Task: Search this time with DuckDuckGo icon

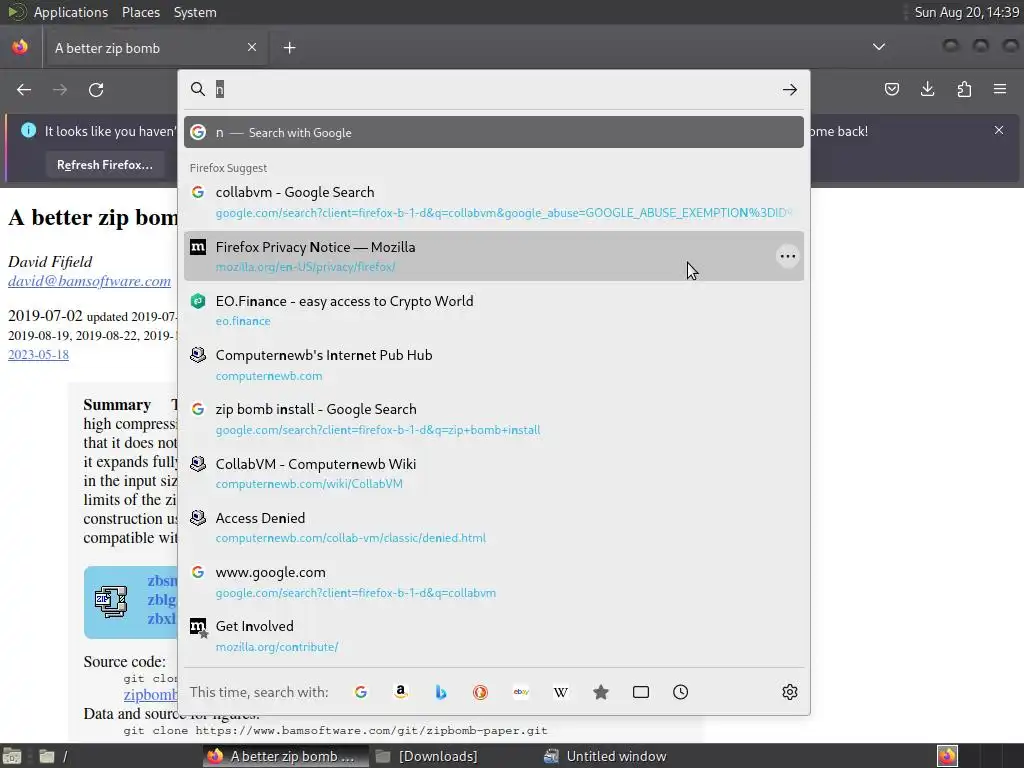Action: [481, 692]
